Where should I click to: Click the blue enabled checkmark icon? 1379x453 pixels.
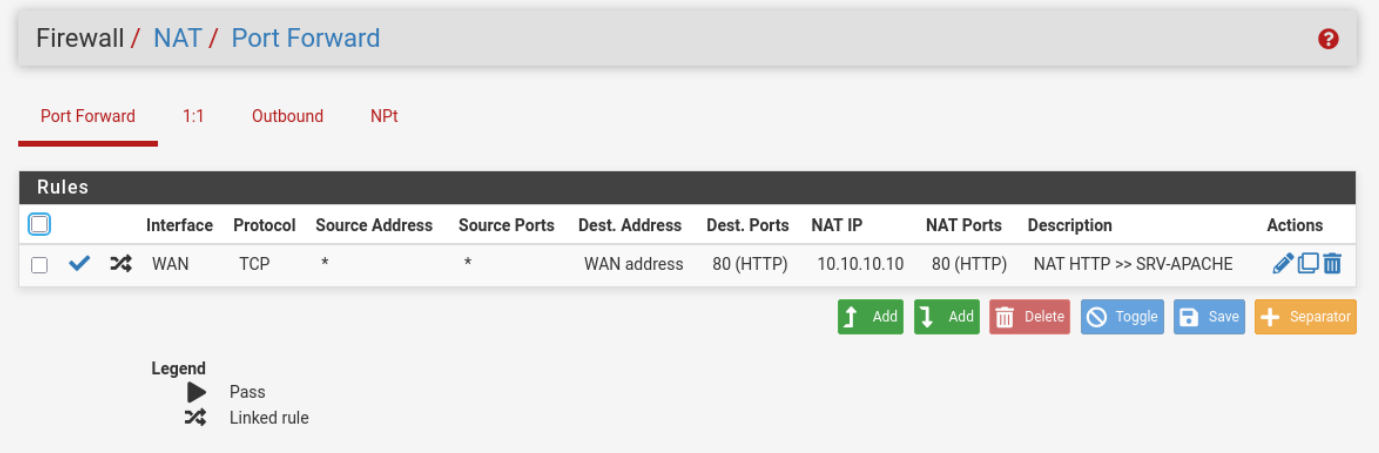coord(80,264)
